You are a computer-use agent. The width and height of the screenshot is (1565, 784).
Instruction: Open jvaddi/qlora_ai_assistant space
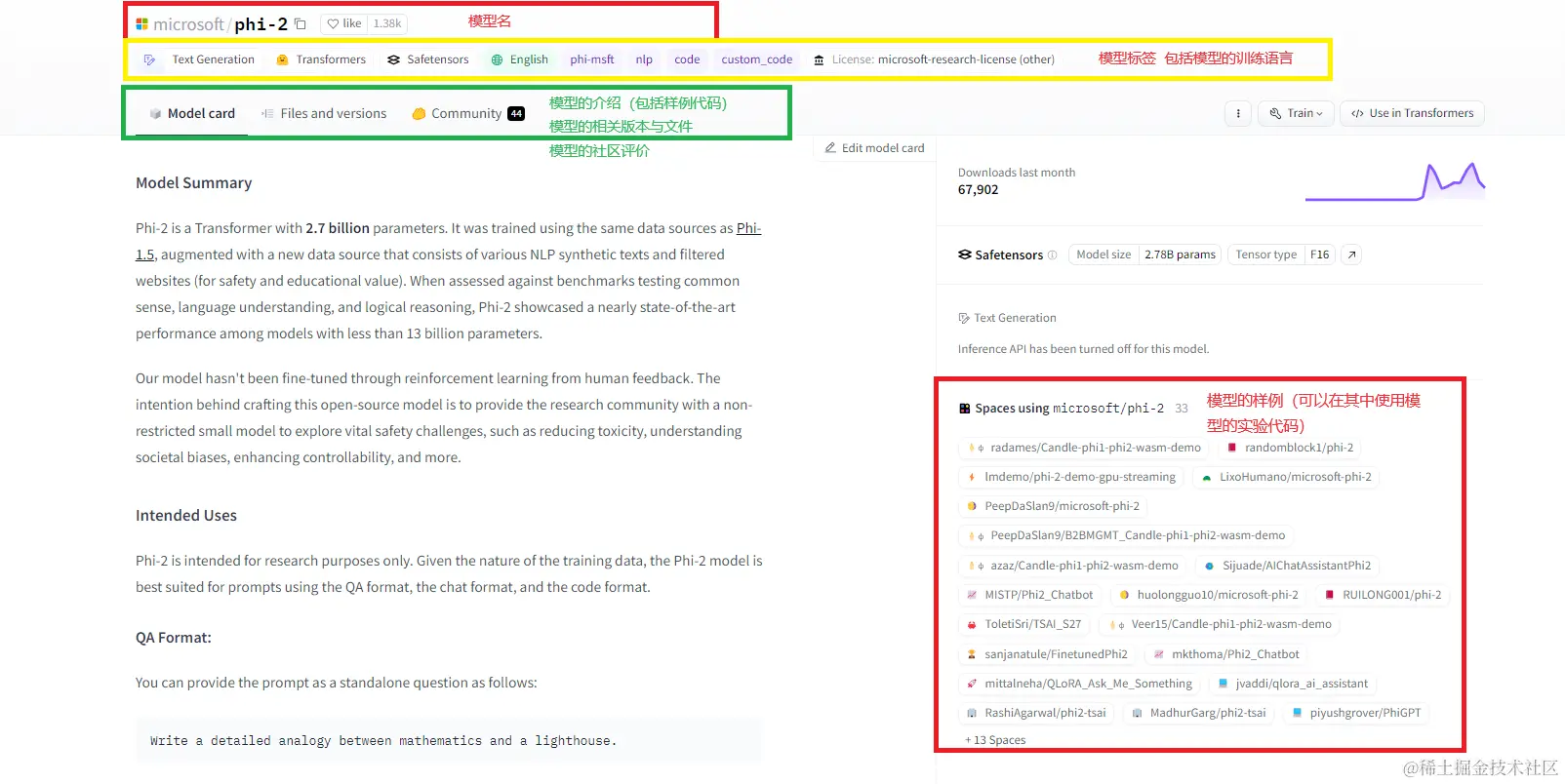[x=1292, y=684]
